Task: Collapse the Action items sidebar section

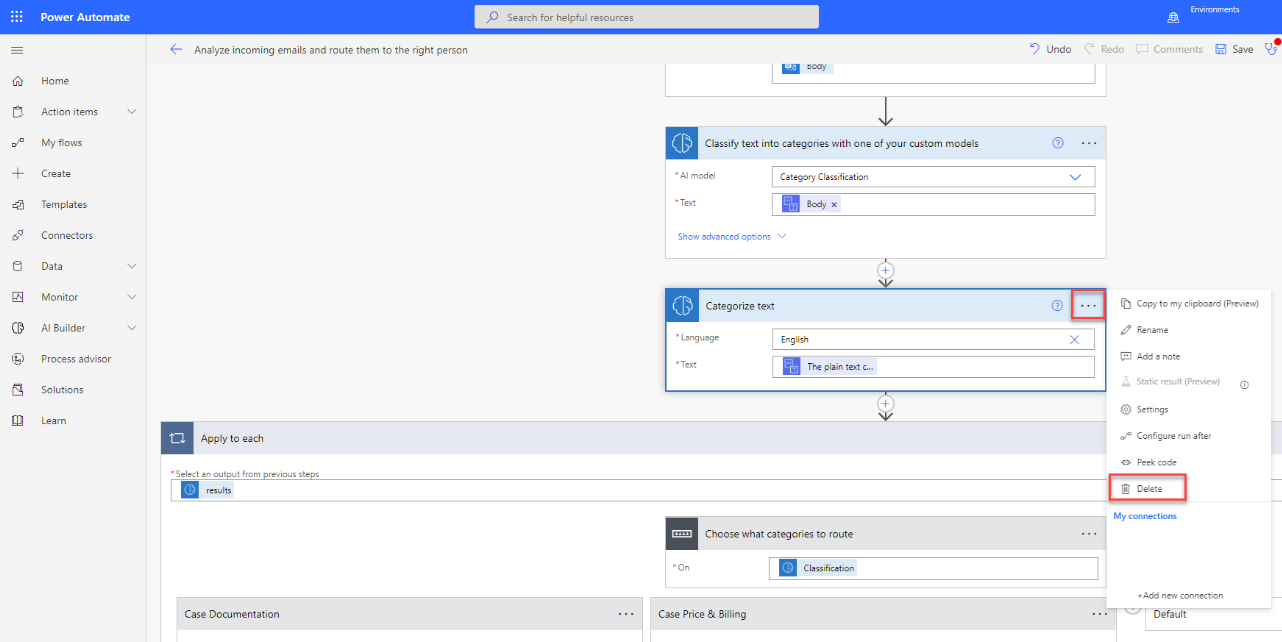Action: pyautogui.click(x=131, y=111)
